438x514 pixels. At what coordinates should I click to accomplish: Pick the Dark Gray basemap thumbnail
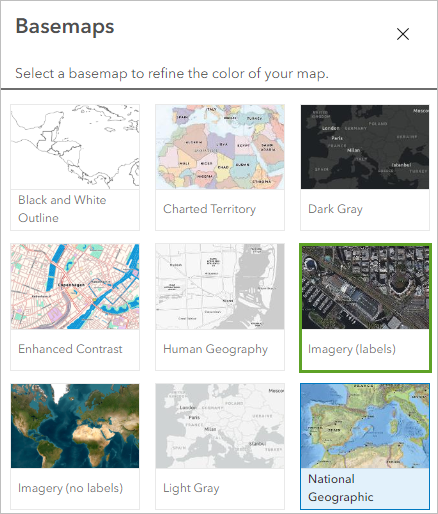[x=365, y=147]
